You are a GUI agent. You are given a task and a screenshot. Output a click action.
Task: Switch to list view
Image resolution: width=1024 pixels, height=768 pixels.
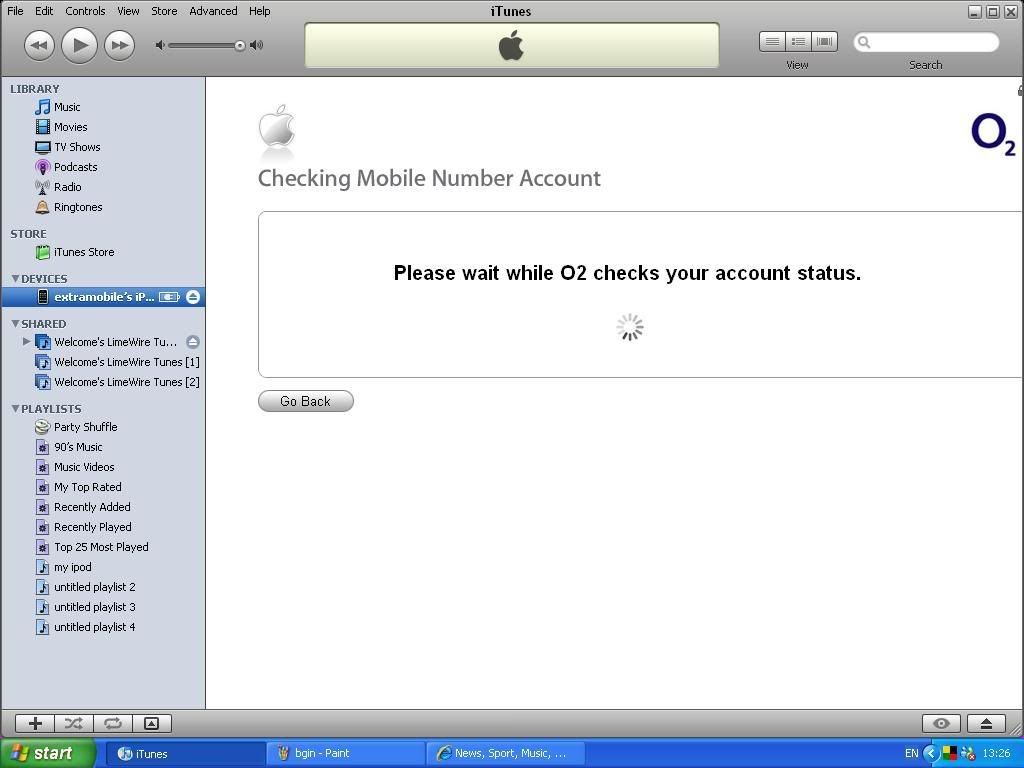pyautogui.click(x=772, y=42)
